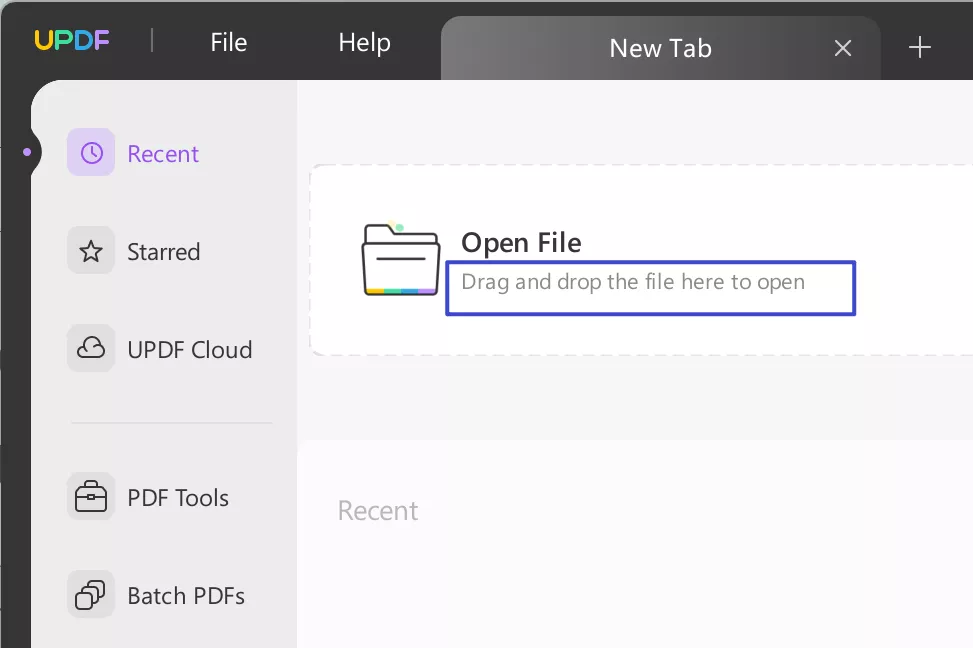Click the PDF Tools briefcase icon

click(91, 497)
